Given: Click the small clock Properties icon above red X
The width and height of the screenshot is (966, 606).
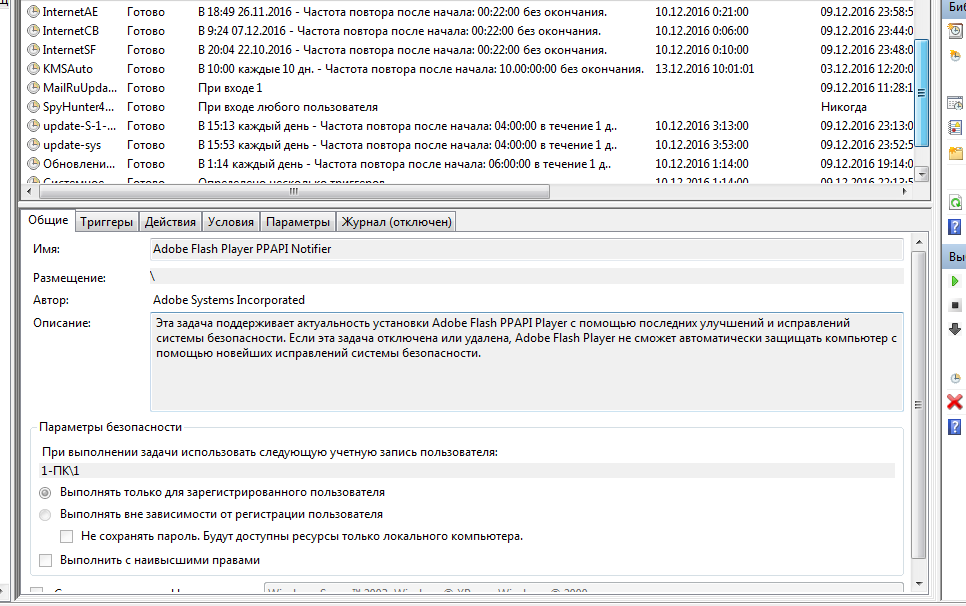Looking at the screenshot, I should pyautogui.click(x=955, y=378).
